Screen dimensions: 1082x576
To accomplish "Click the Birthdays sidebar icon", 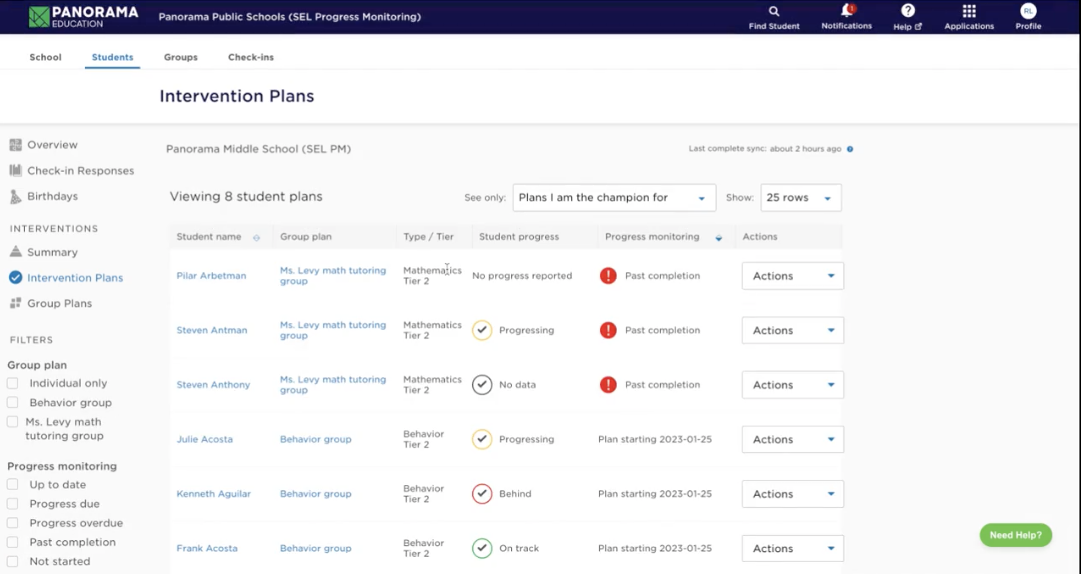I will (16, 197).
